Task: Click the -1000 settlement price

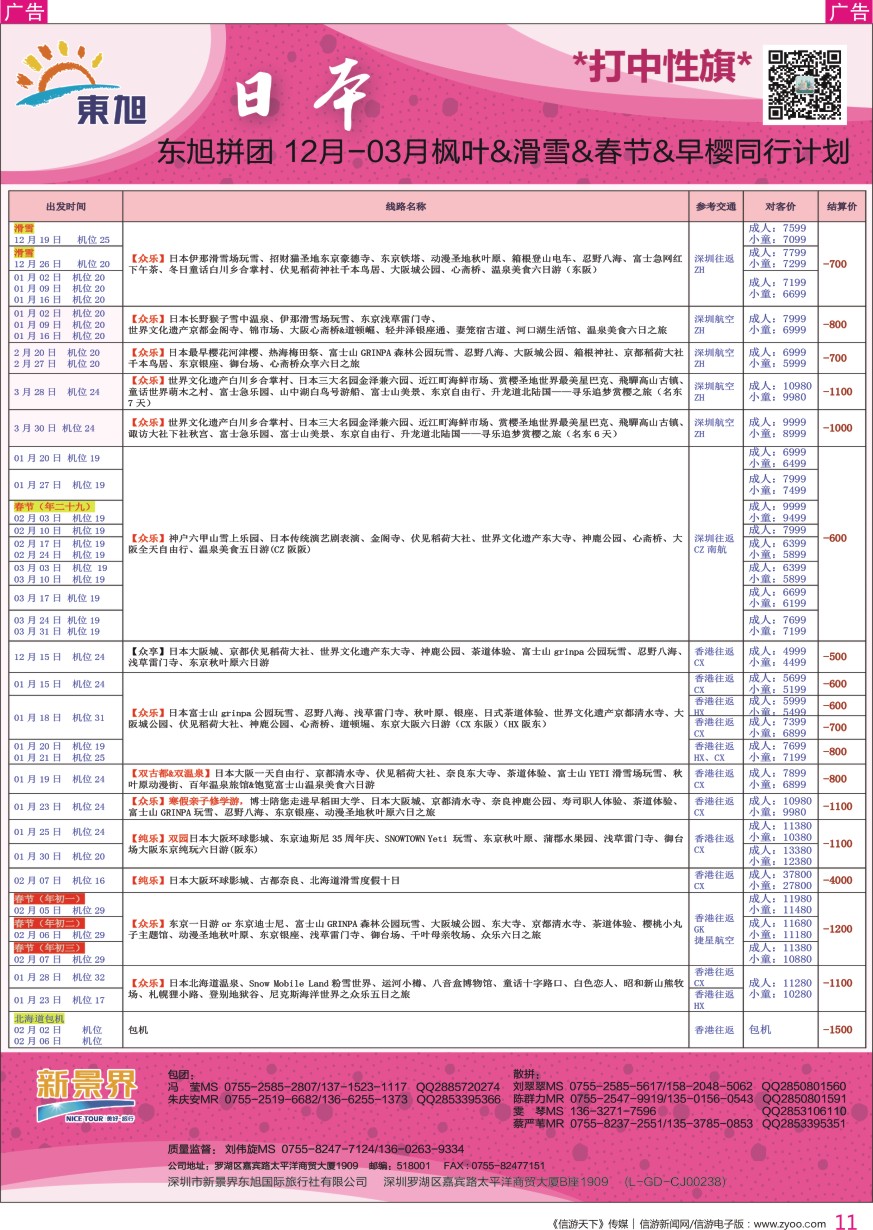Action: (838, 428)
